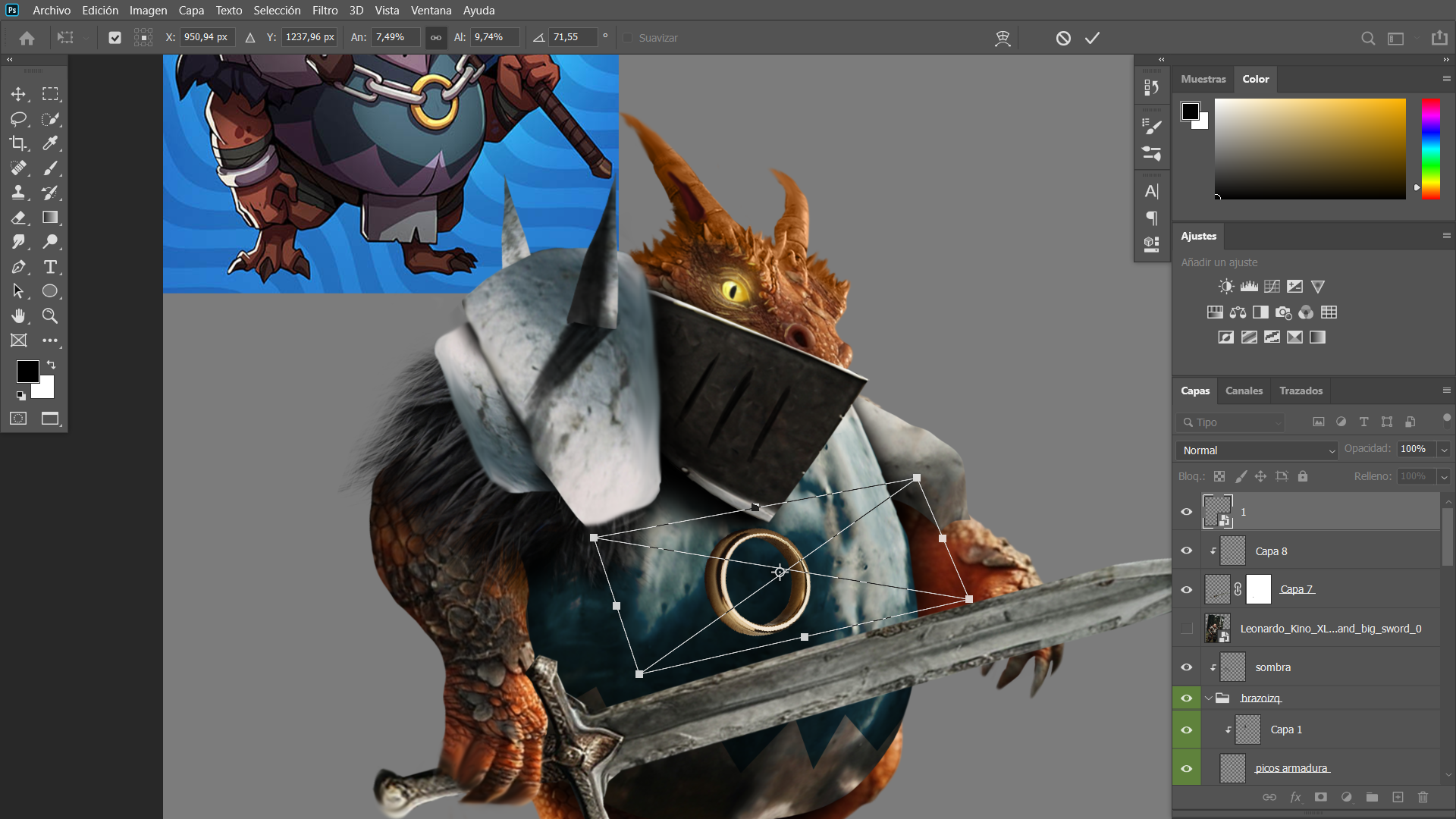Select the Pen tool
The width and height of the screenshot is (1456, 819).
point(18,267)
